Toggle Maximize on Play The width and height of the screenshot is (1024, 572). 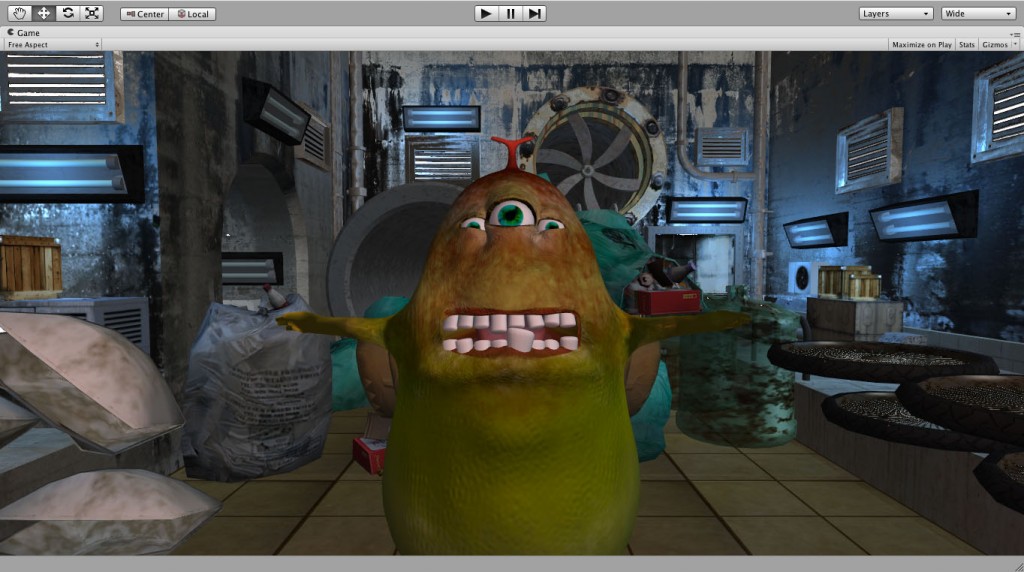(921, 44)
